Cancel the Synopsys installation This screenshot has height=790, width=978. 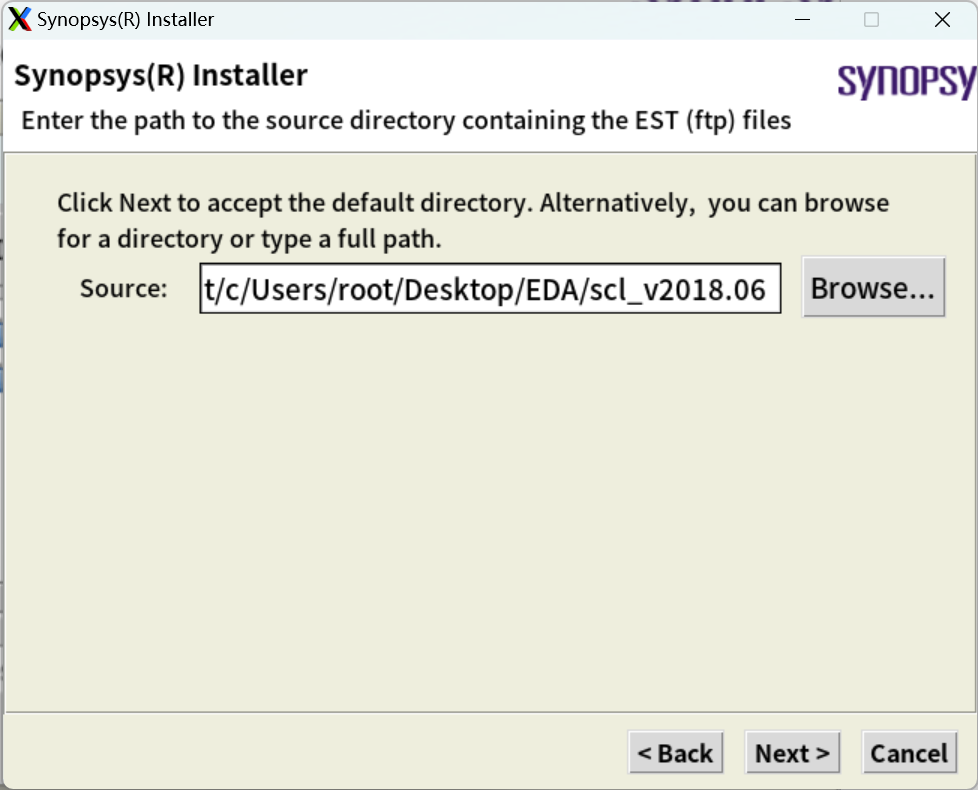tap(908, 752)
